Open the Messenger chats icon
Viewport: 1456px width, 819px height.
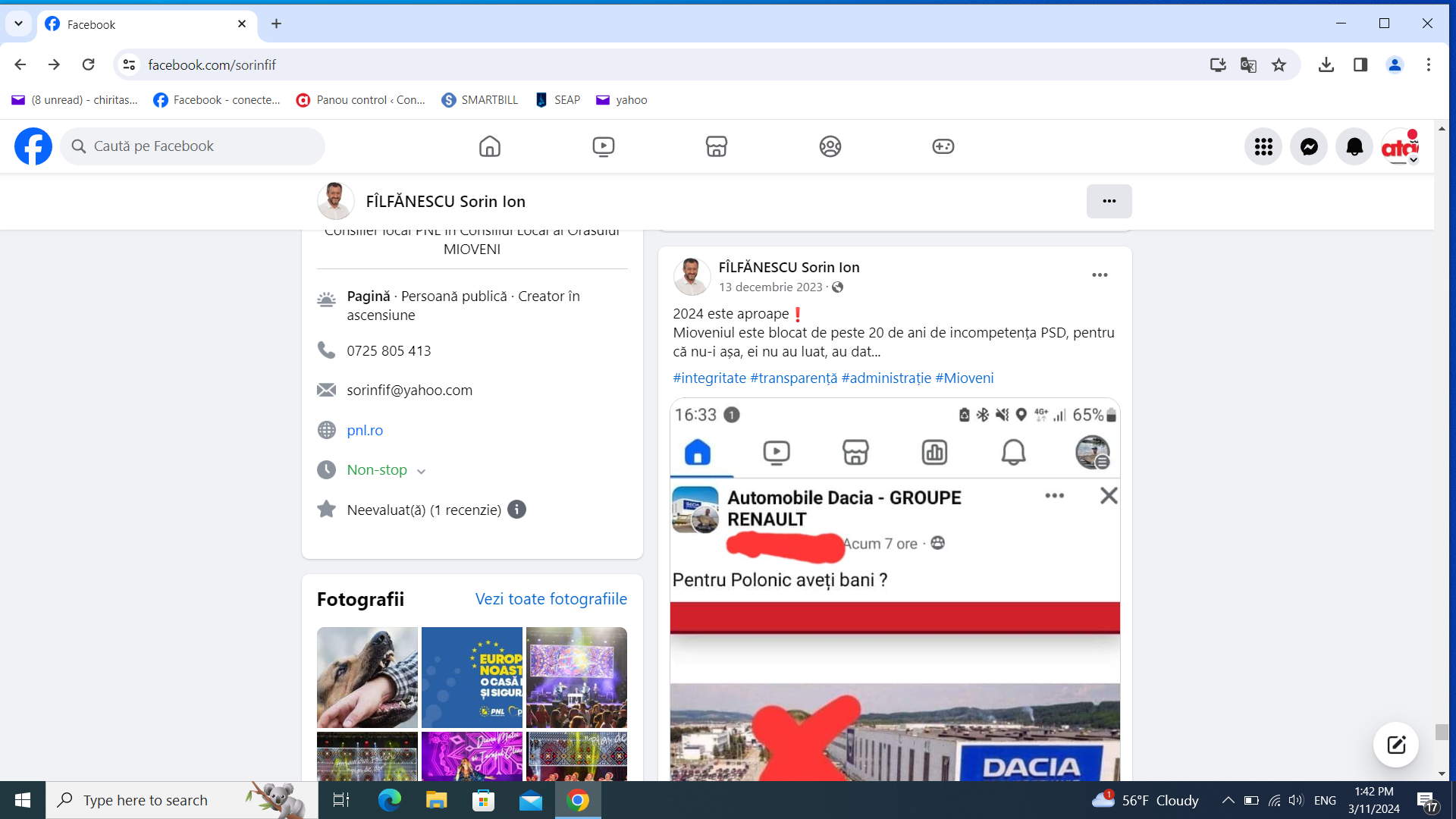(1309, 147)
